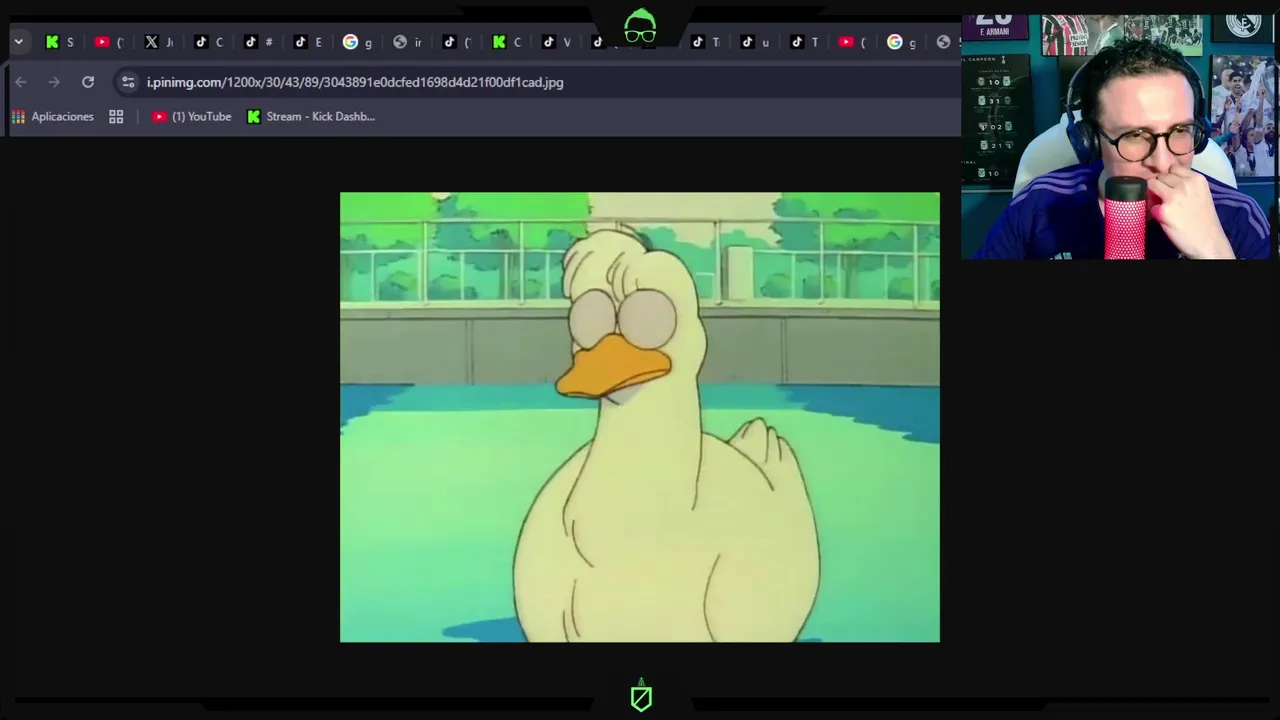Switch to the TikTok tab labeled V
Screen dimensions: 1280x720
click(x=556, y=42)
